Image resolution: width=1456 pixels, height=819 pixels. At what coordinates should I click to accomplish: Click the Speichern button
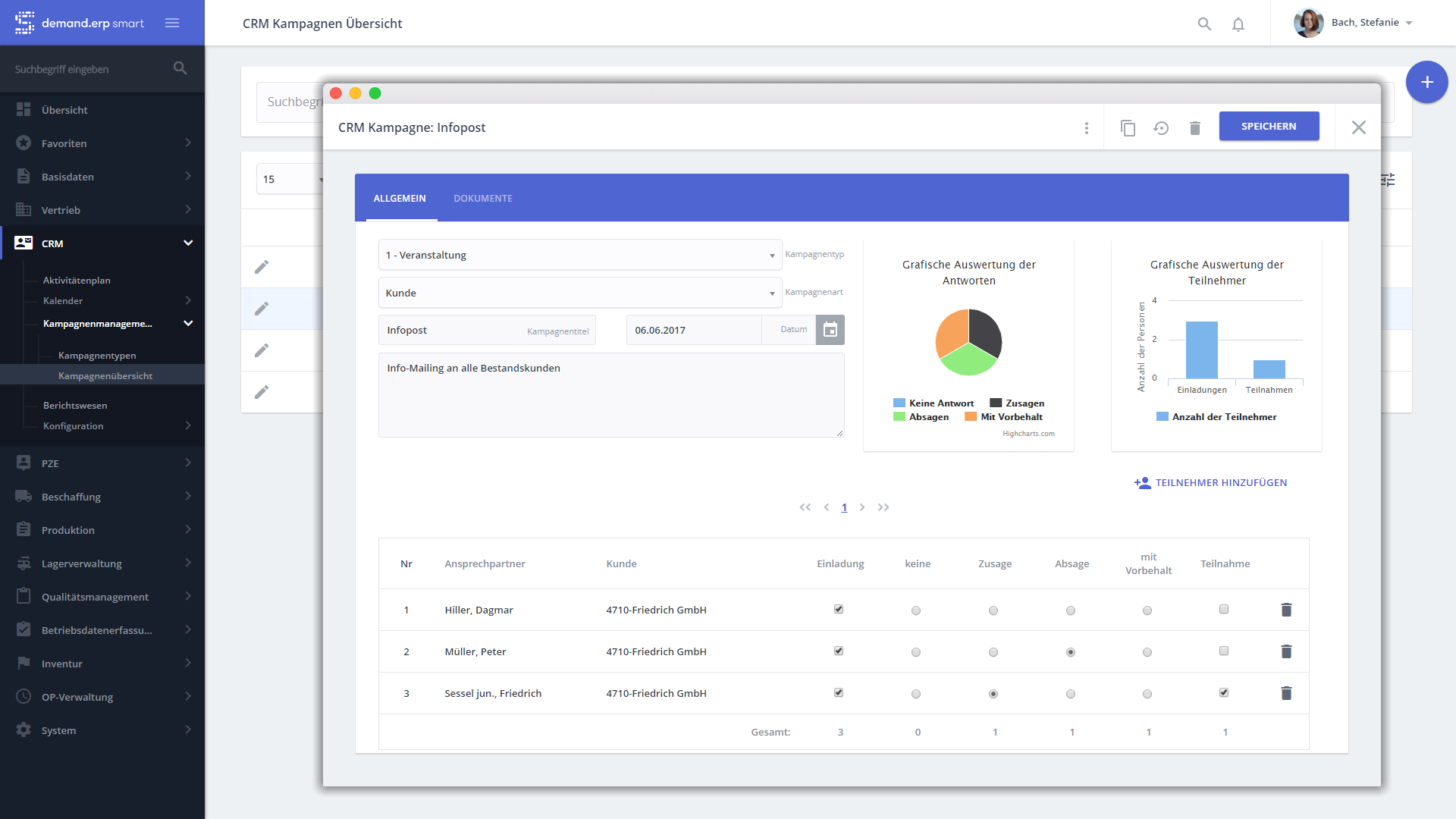[x=1269, y=127]
